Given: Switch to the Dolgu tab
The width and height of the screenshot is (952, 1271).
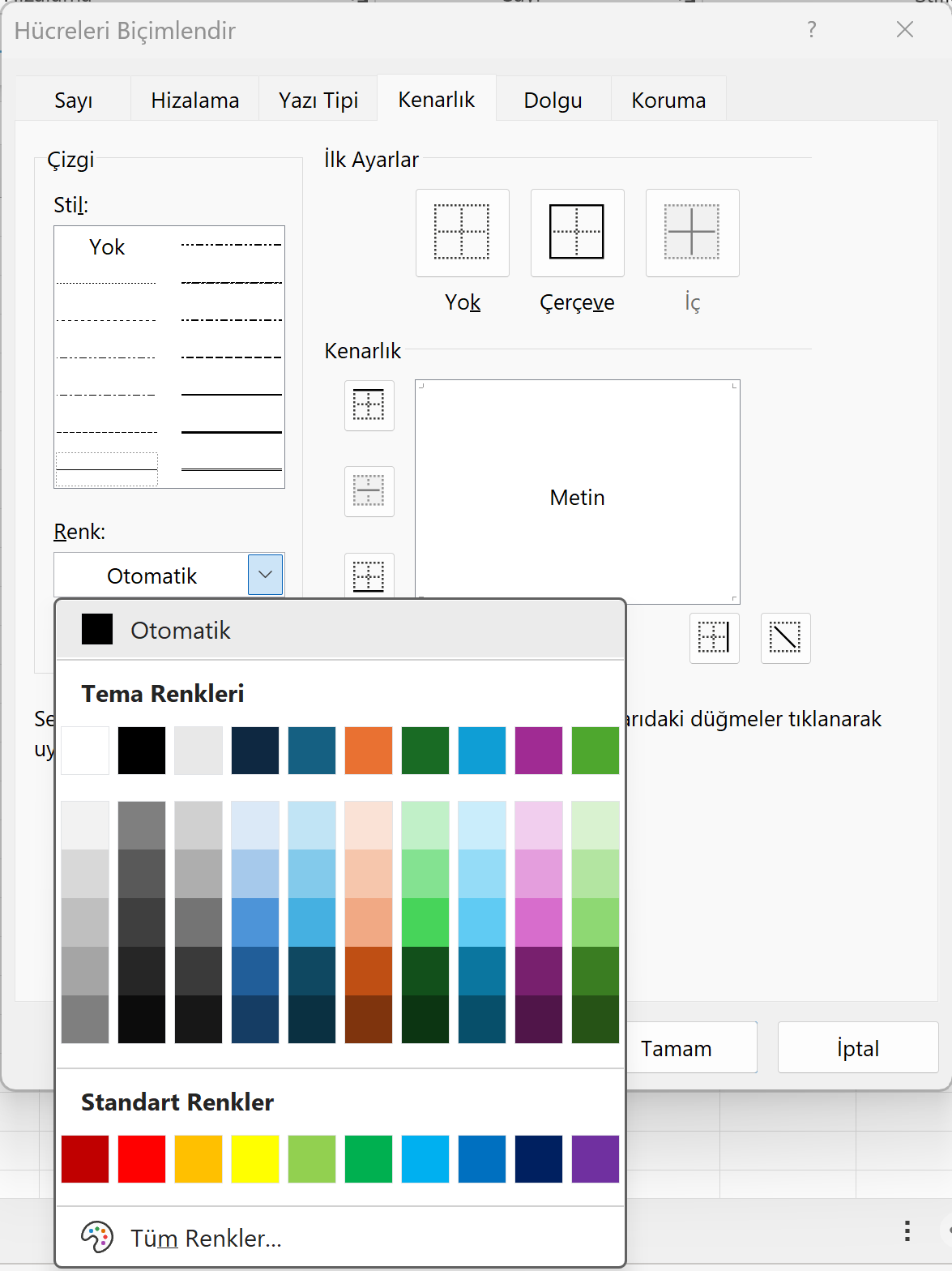Looking at the screenshot, I should (553, 101).
